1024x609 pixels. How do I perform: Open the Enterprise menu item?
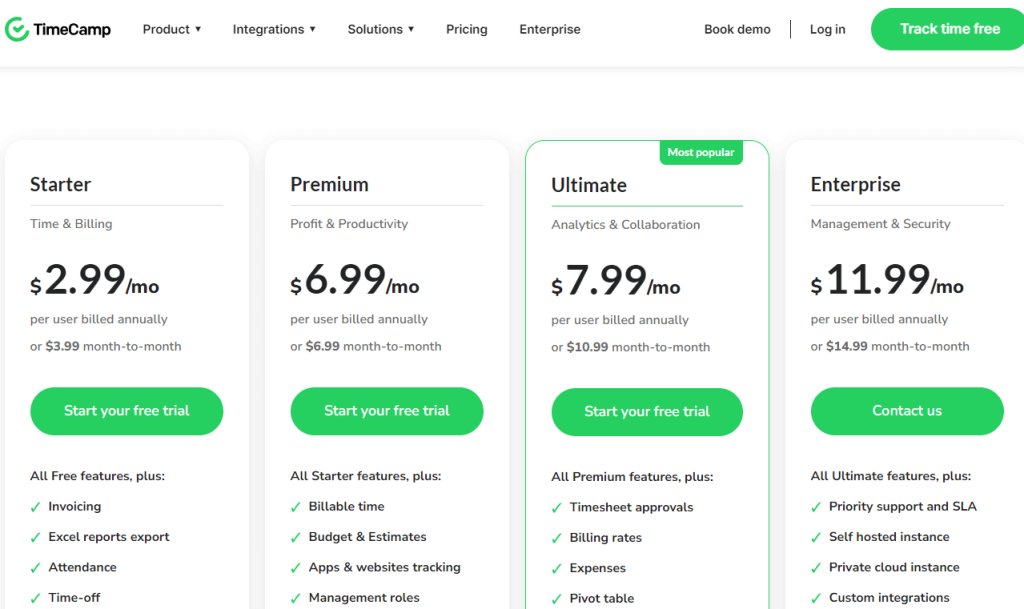[550, 29]
